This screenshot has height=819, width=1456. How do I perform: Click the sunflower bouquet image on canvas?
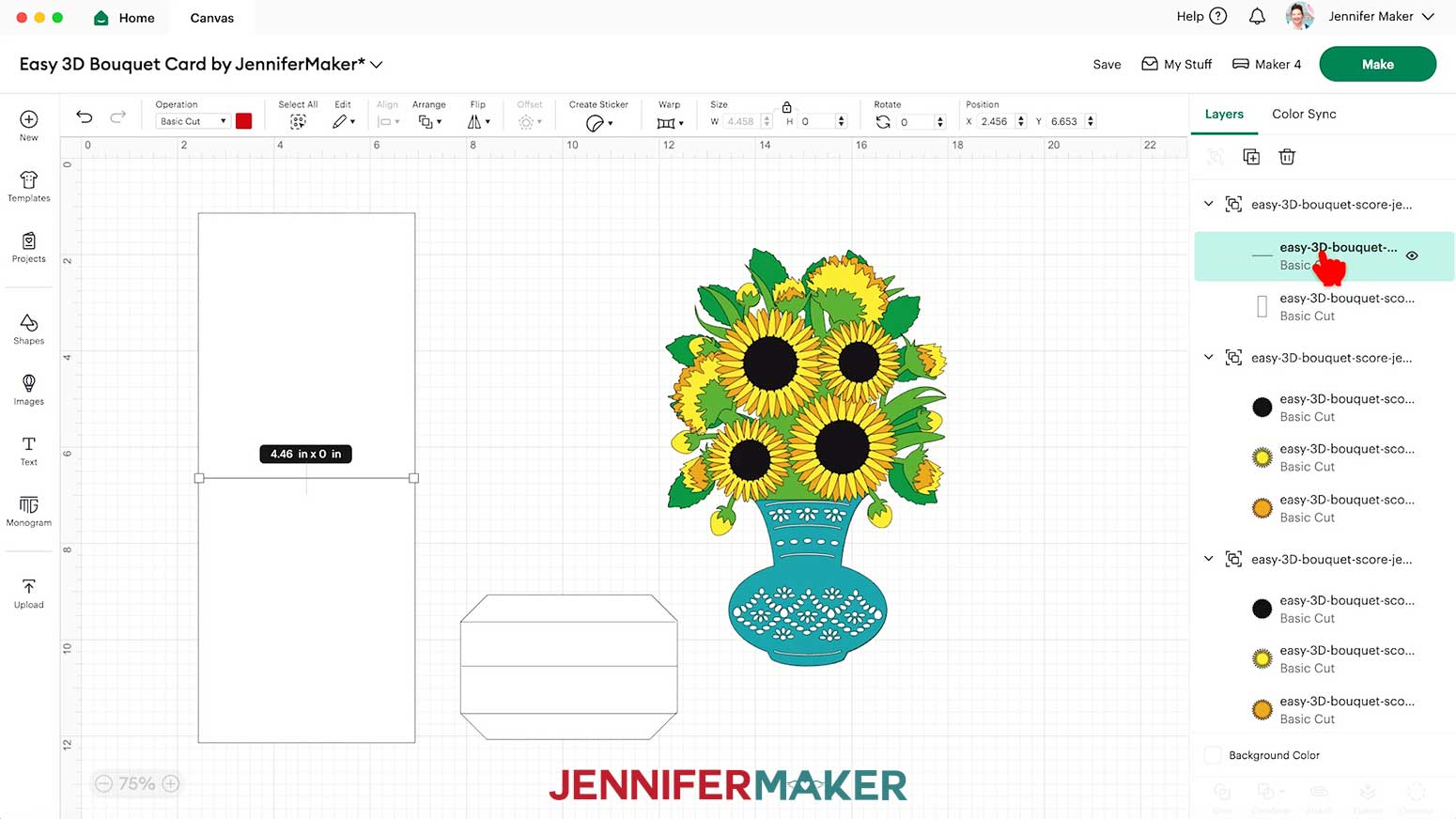pos(806,457)
